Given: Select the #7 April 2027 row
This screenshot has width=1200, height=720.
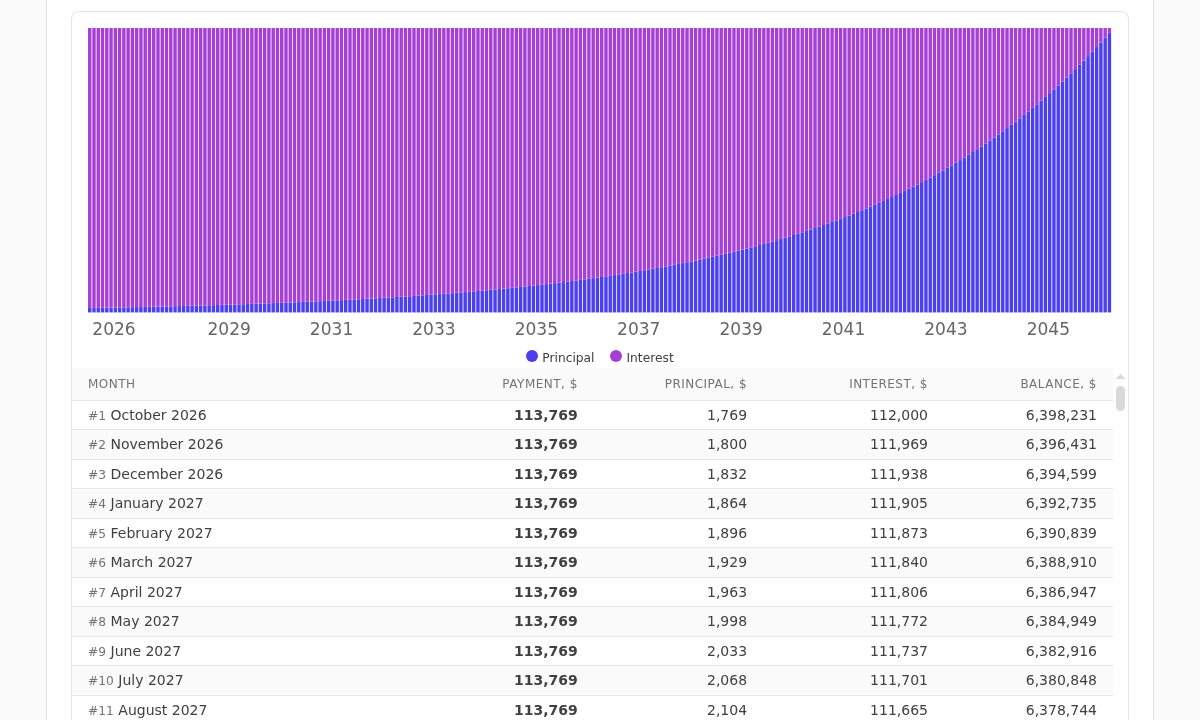Looking at the screenshot, I should point(592,592).
